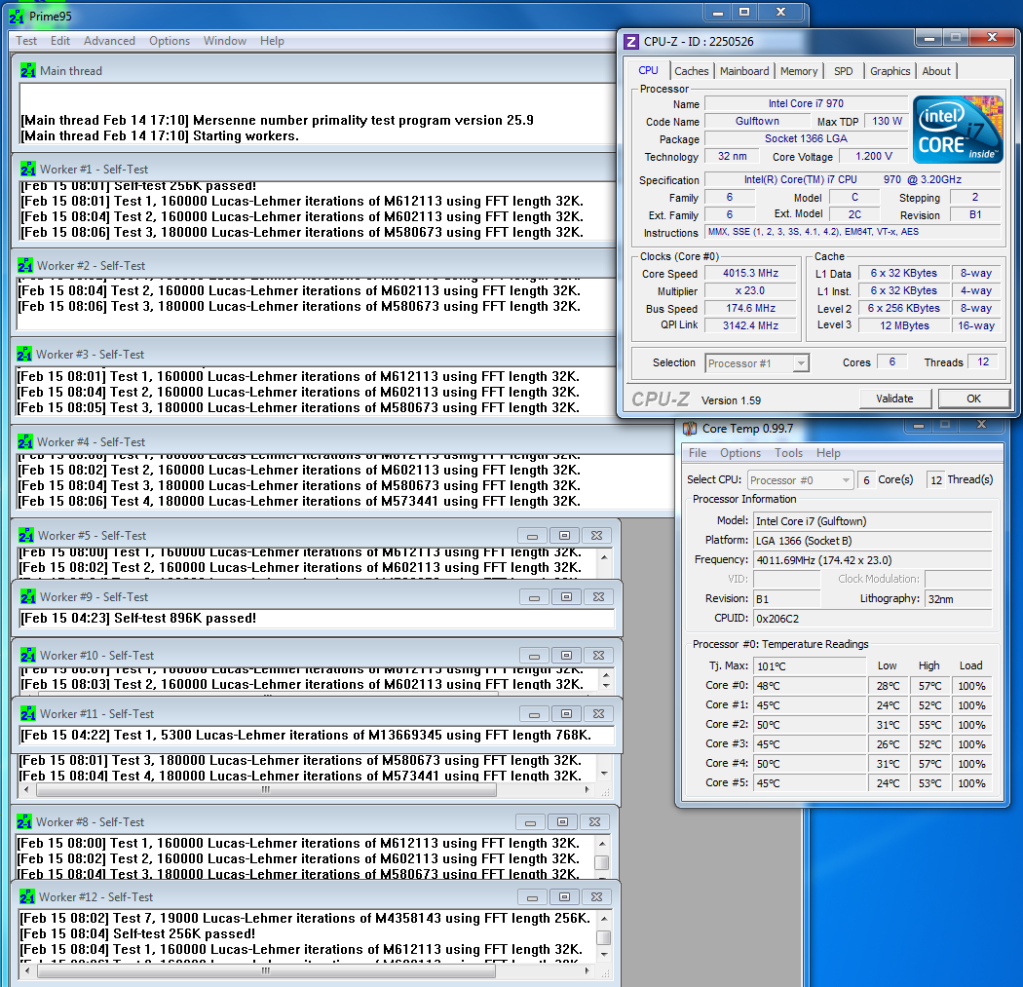Click the Main thread window icon

click(x=28, y=70)
